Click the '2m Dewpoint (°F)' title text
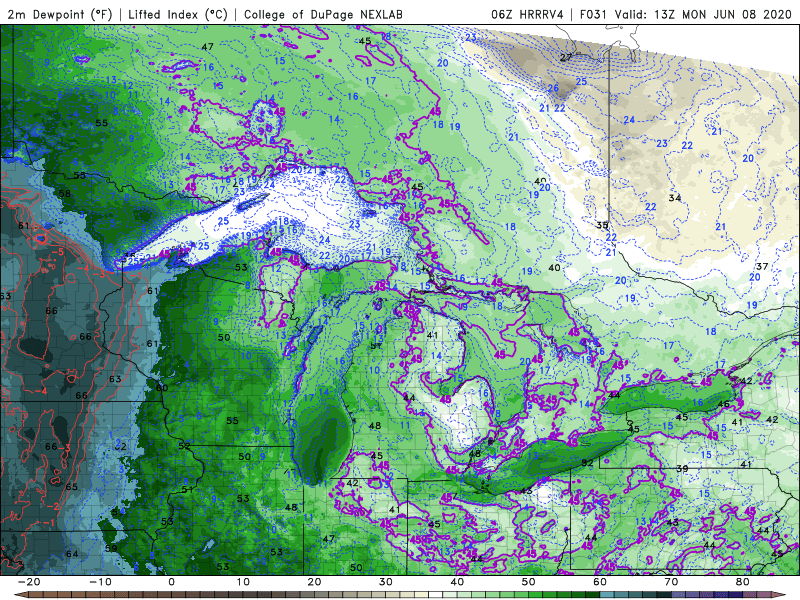 60,14
